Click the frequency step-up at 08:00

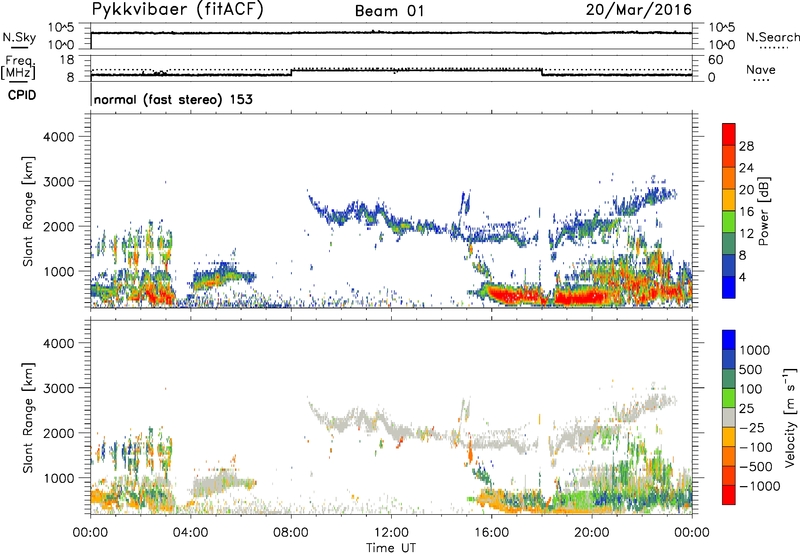click(291, 72)
